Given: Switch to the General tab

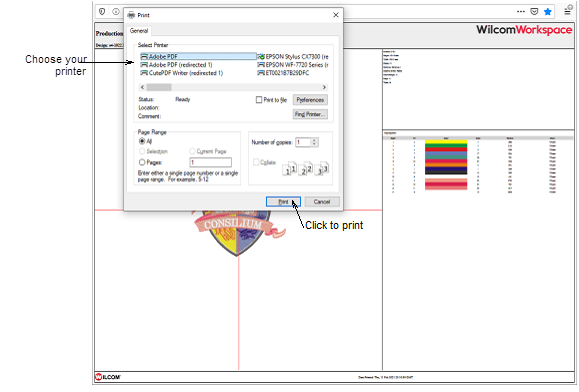Looking at the screenshot, I should 139,31.
